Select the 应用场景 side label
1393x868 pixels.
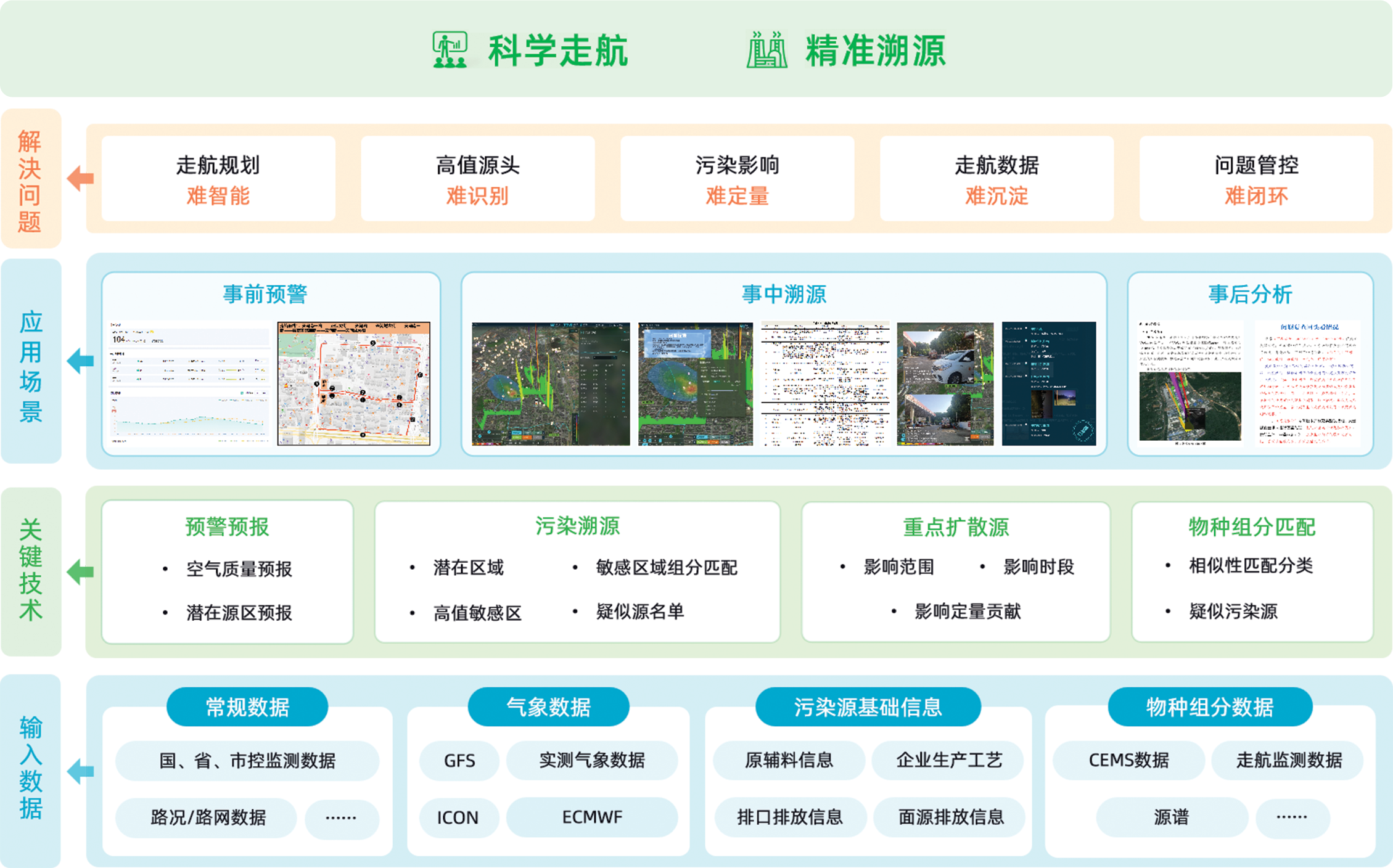pyautogui.click(x=31, y=361)
